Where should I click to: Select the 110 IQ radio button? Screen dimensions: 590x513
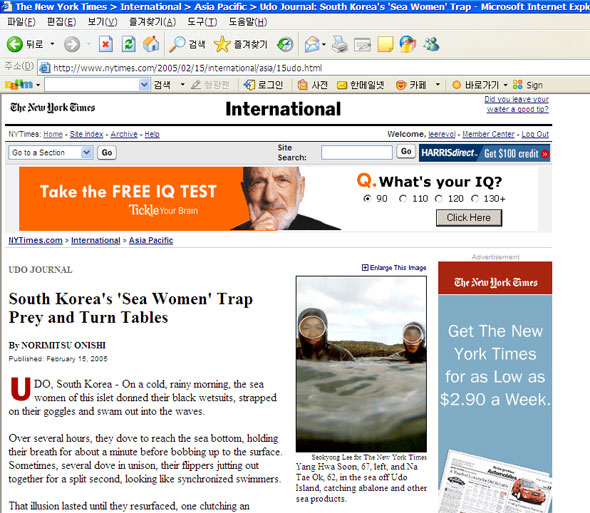tap(403, 198)
